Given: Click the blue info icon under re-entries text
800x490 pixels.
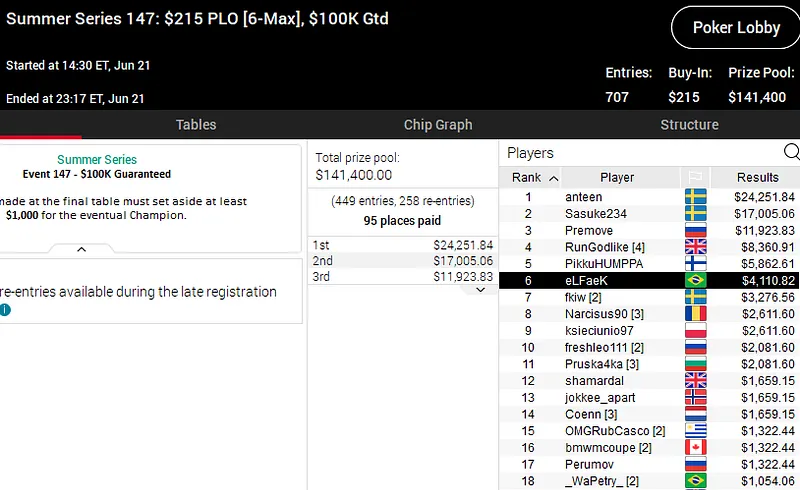Looking at the screenshot, I should [x=5, y=310].
